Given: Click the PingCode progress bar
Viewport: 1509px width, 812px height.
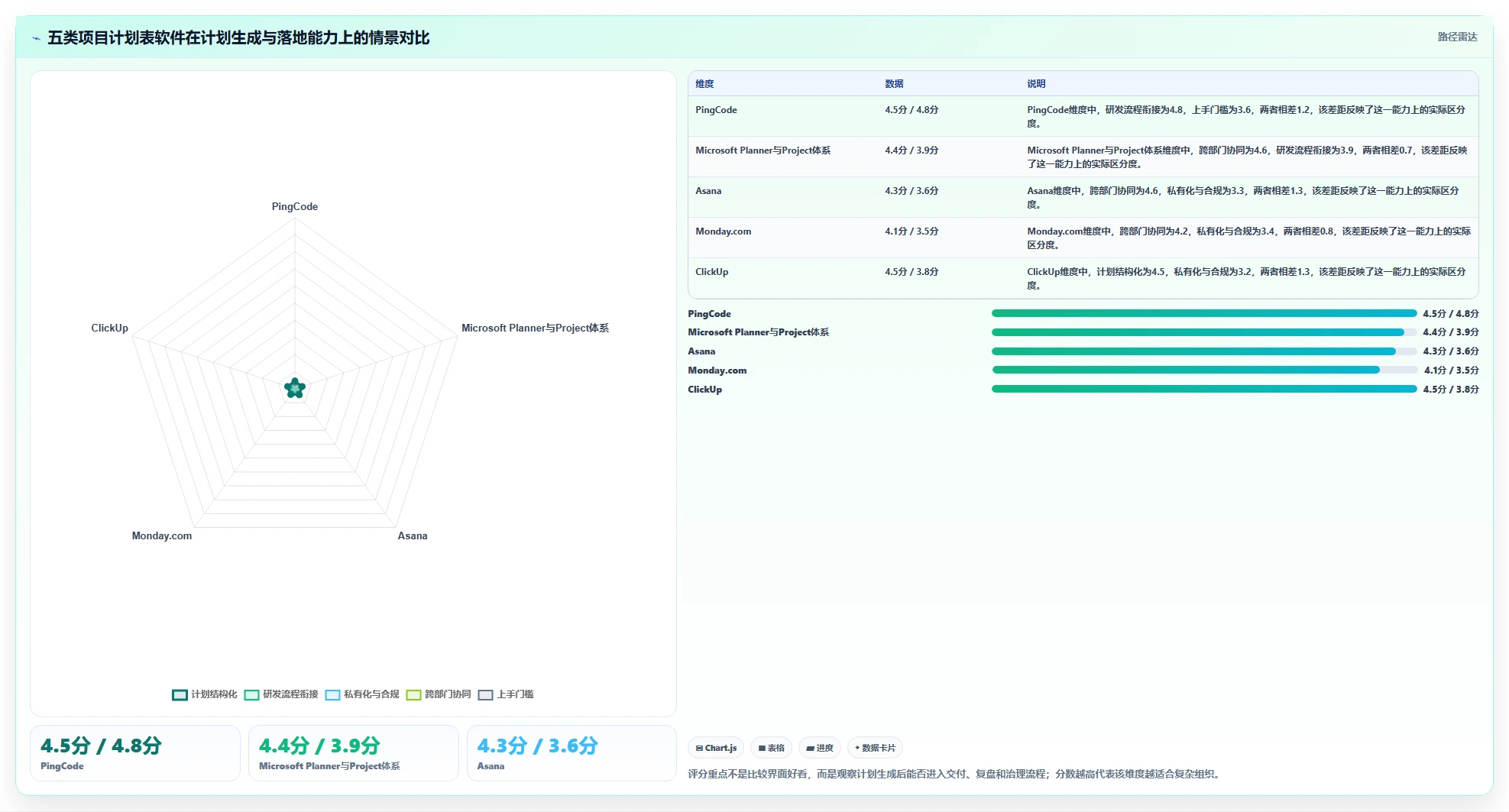Looking at the screenshot, I should pyautogui.click(x=1204, y=313).
